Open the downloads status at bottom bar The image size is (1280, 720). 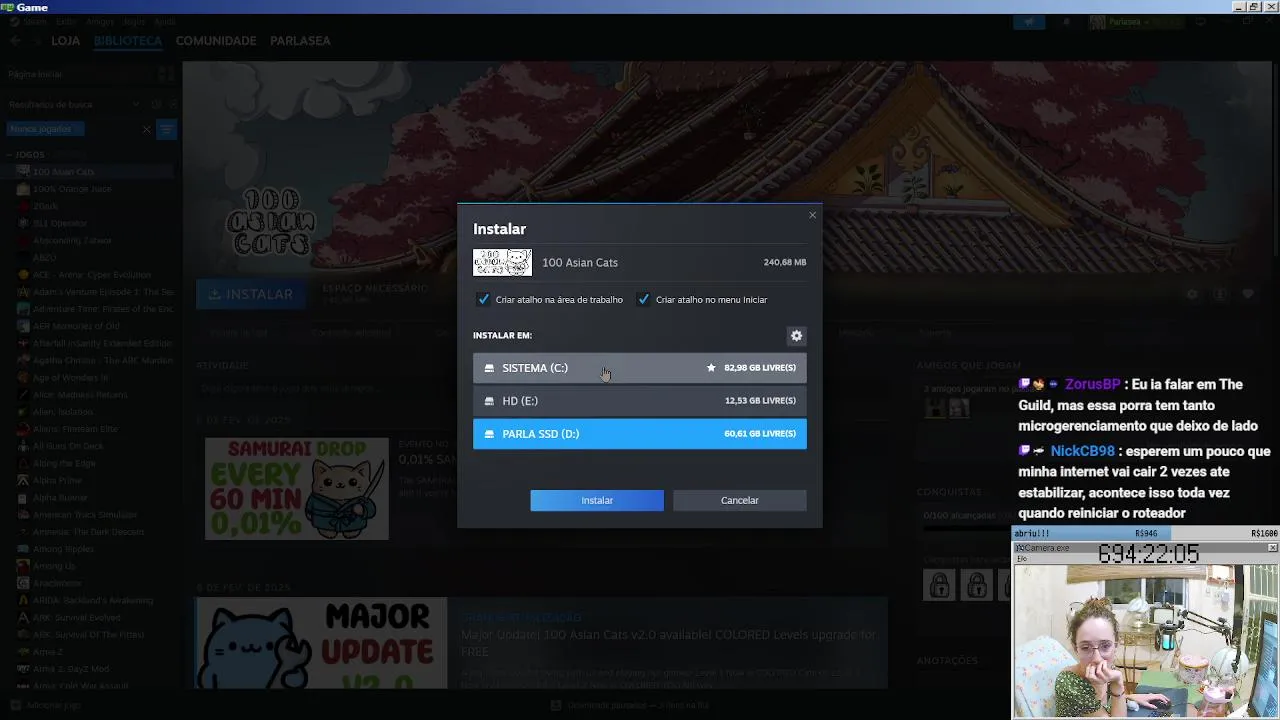pyautogui.click(x=630, y=705)
